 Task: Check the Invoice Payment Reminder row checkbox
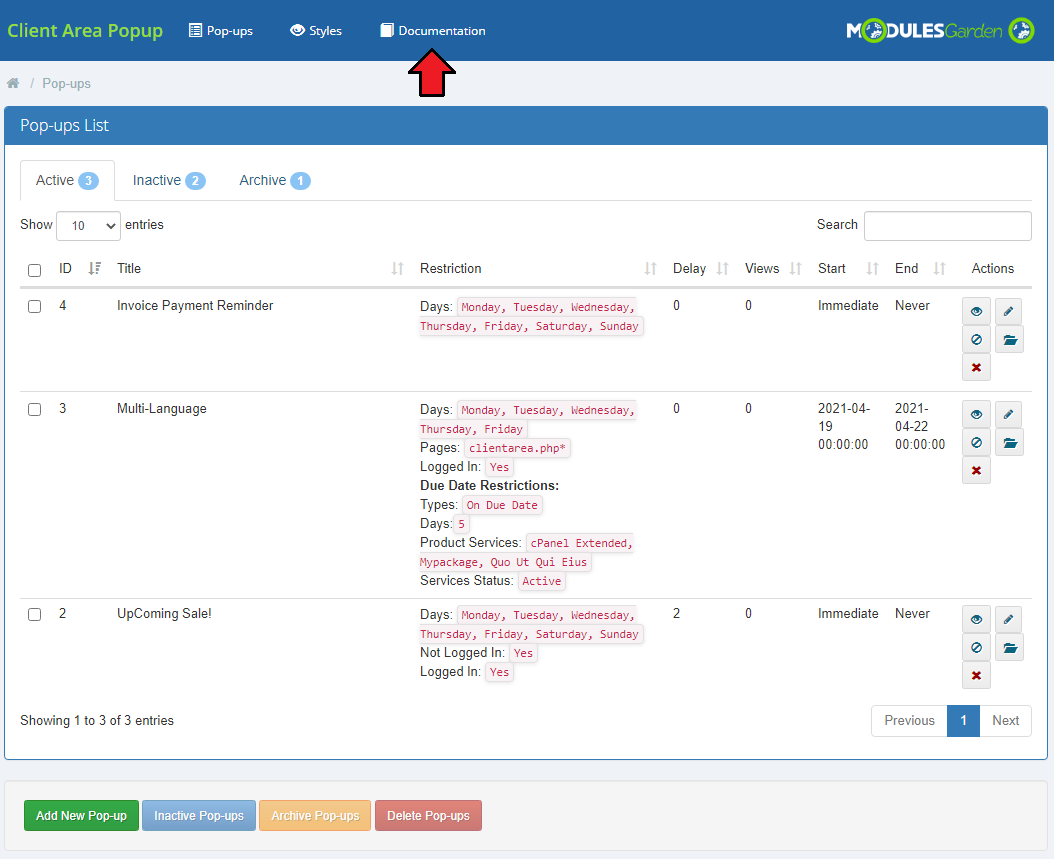tap(34, 307)
